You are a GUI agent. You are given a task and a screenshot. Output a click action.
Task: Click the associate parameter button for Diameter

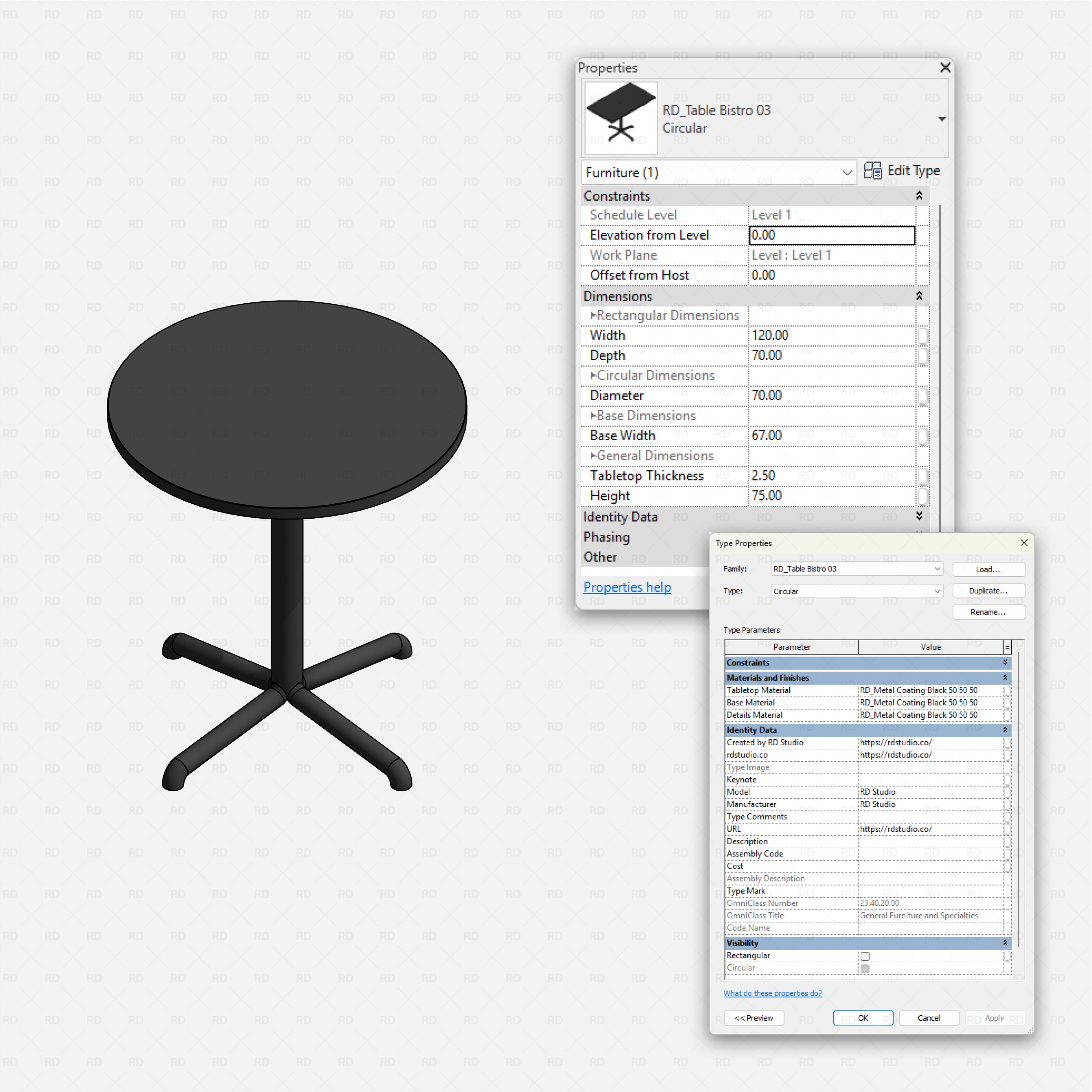(x=922, y=396)
